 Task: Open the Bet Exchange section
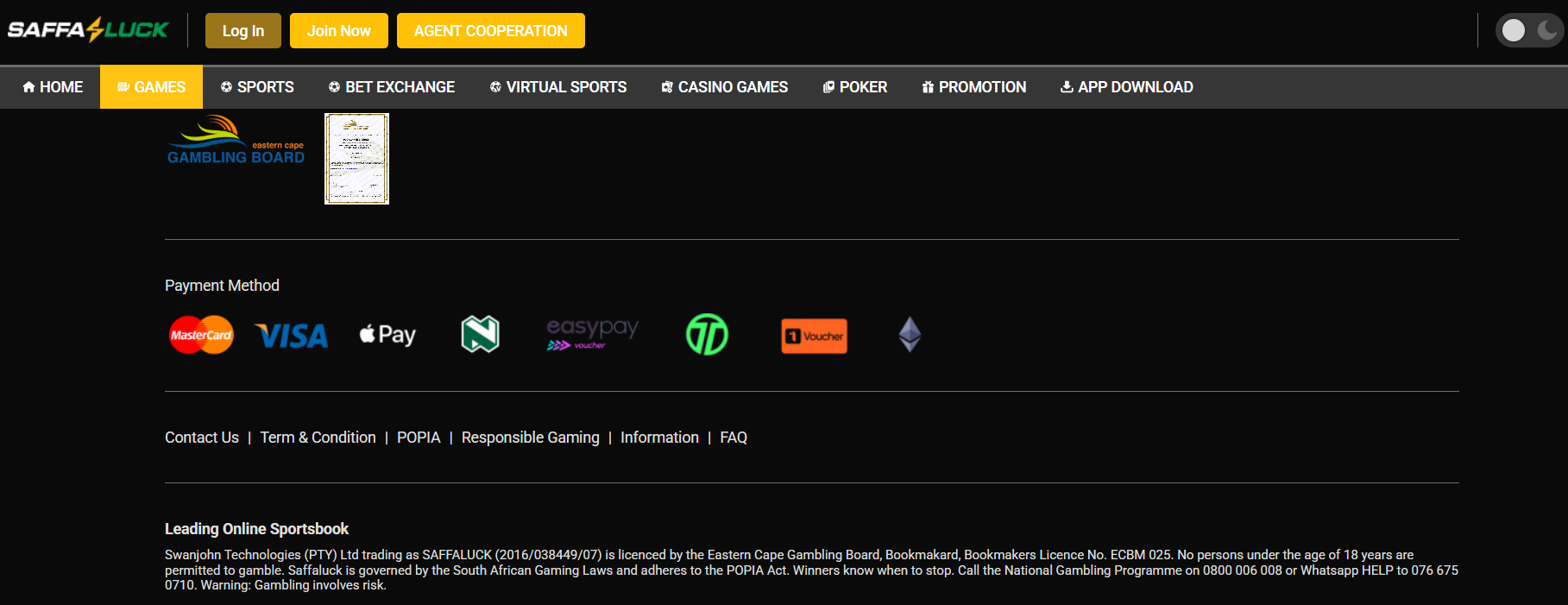(392, 87)
